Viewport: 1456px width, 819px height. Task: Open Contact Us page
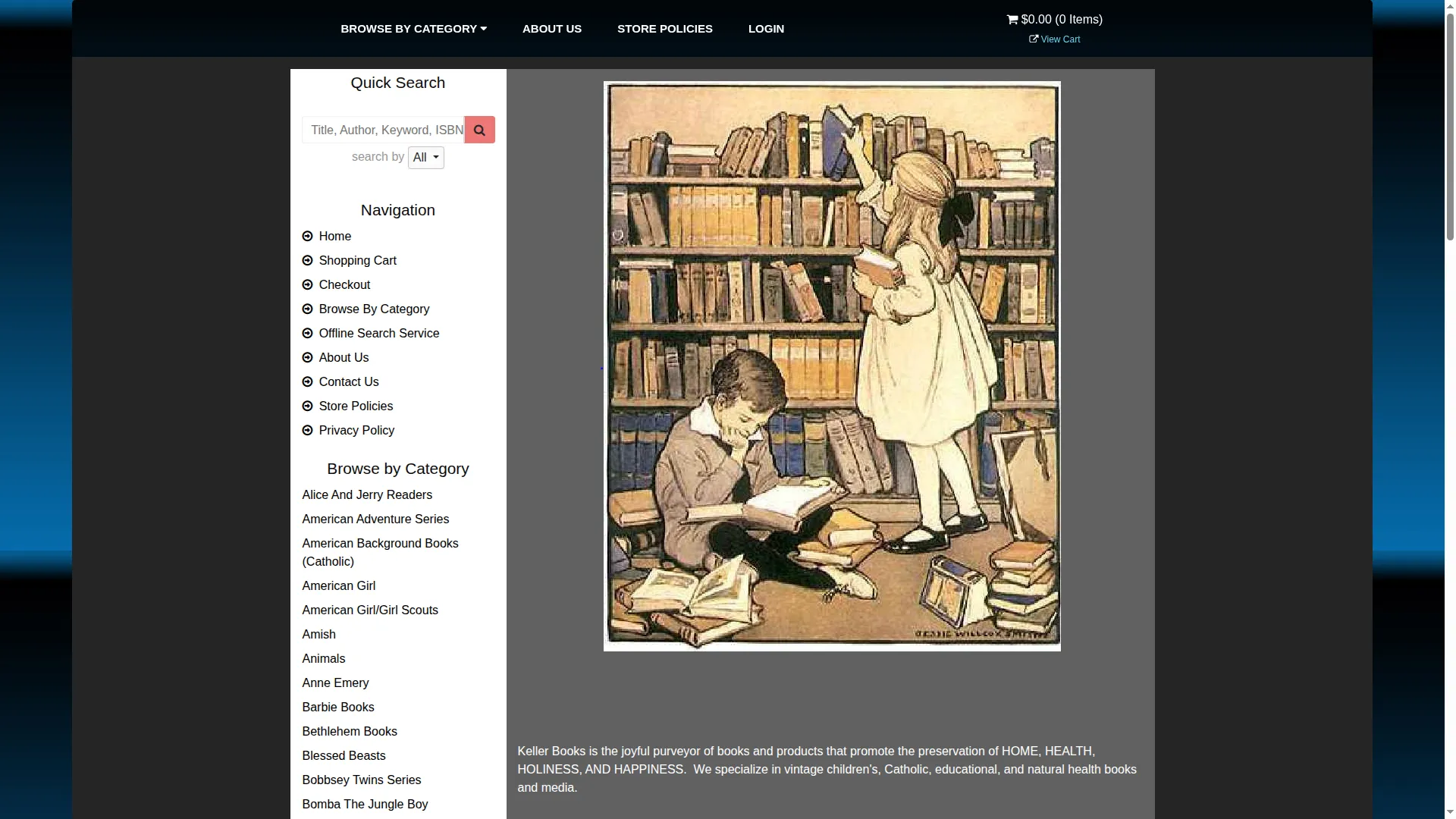pyautogui.click(x=349, y=382)
